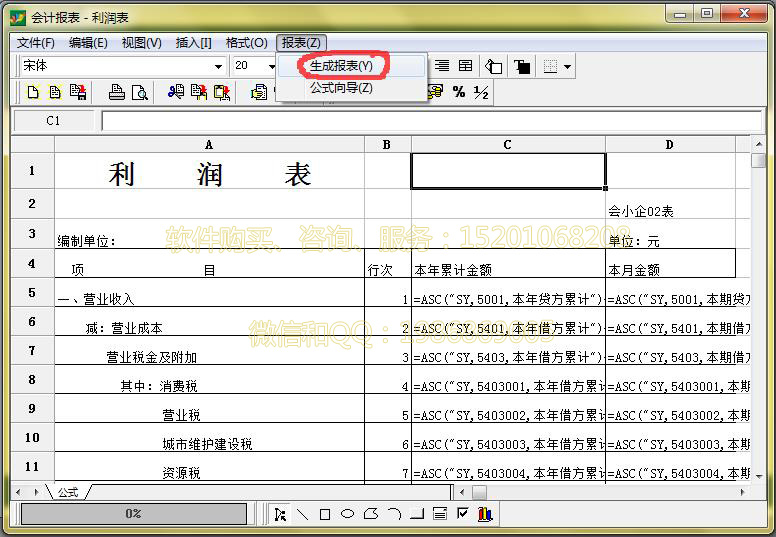Open the font name dropdown 宋体

click(x=218, y=66)
